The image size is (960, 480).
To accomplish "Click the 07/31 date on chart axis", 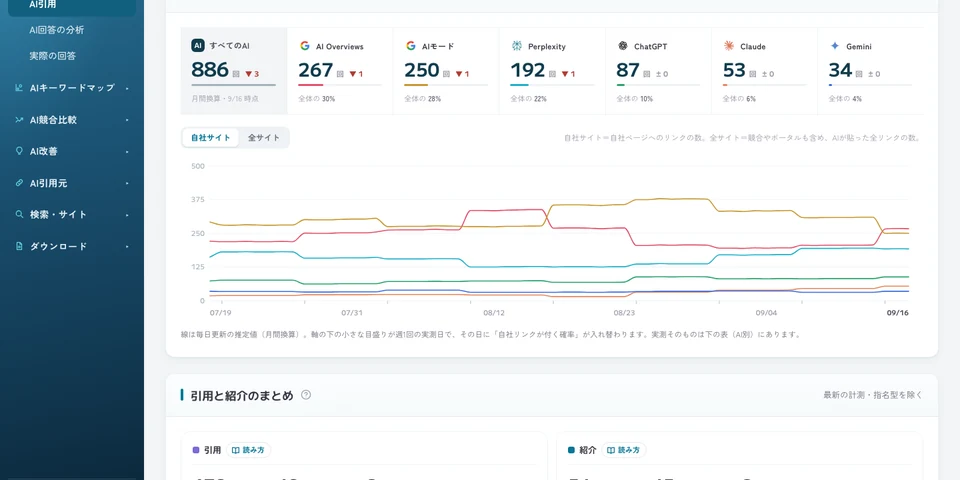I will [352, 313].
